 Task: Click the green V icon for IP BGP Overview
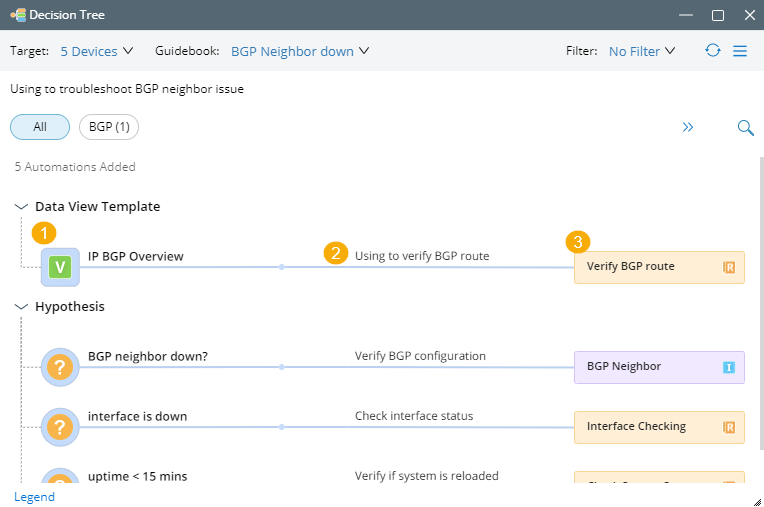coord(60,267)
